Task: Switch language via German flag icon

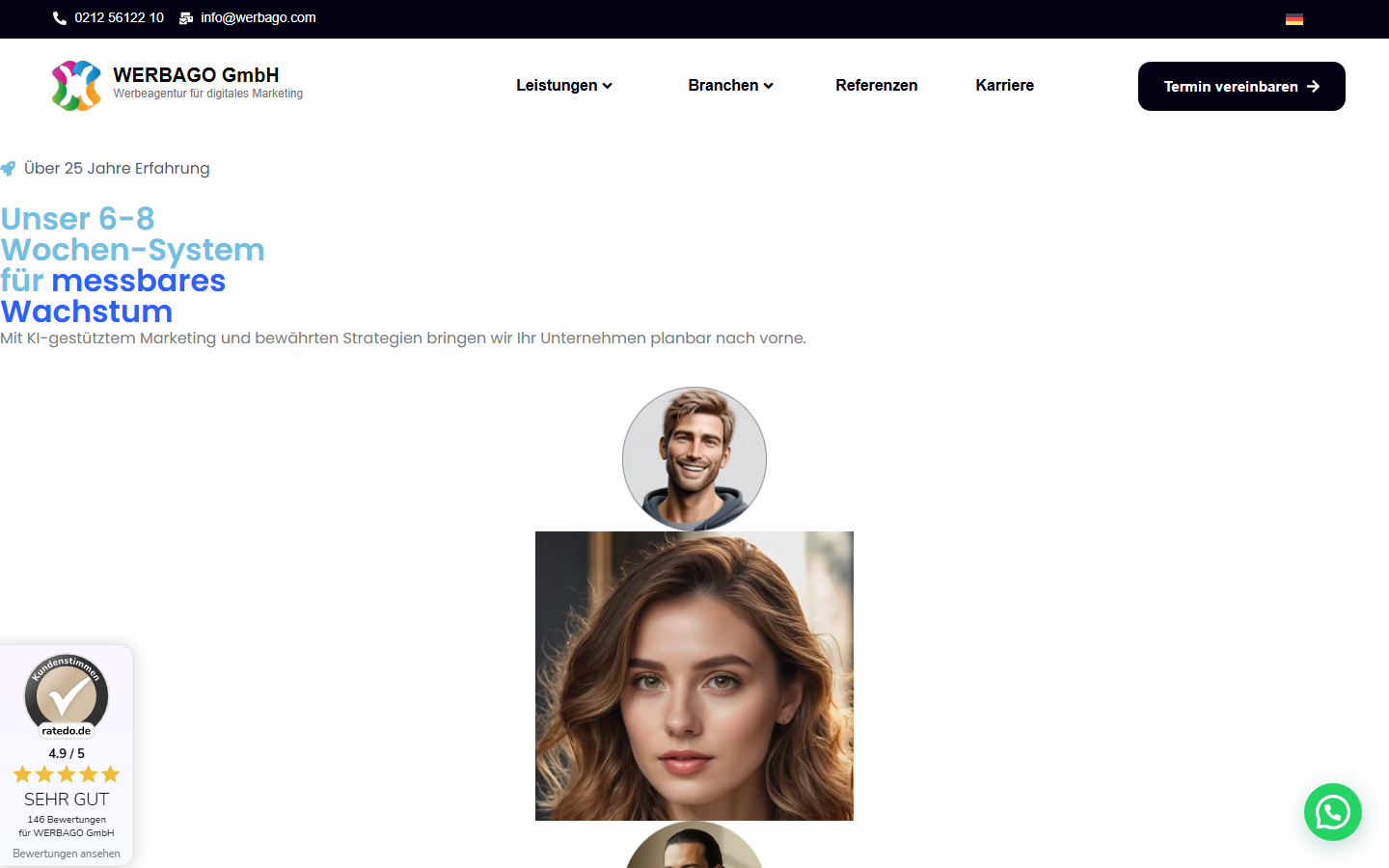Action: click(x=1294, y=19)
